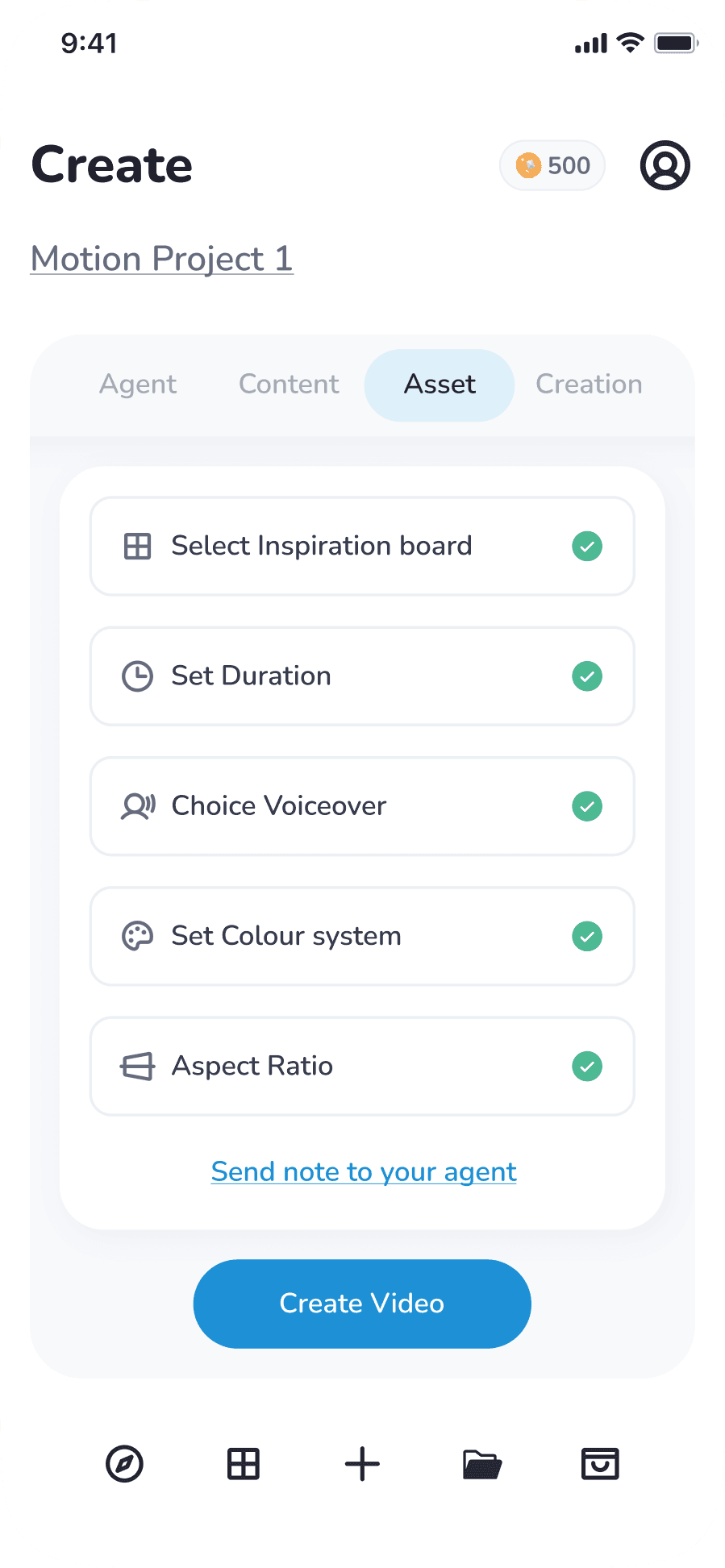Switch to the Creation tab
The width and height of the screenshot is (725, 1568).
589,385
